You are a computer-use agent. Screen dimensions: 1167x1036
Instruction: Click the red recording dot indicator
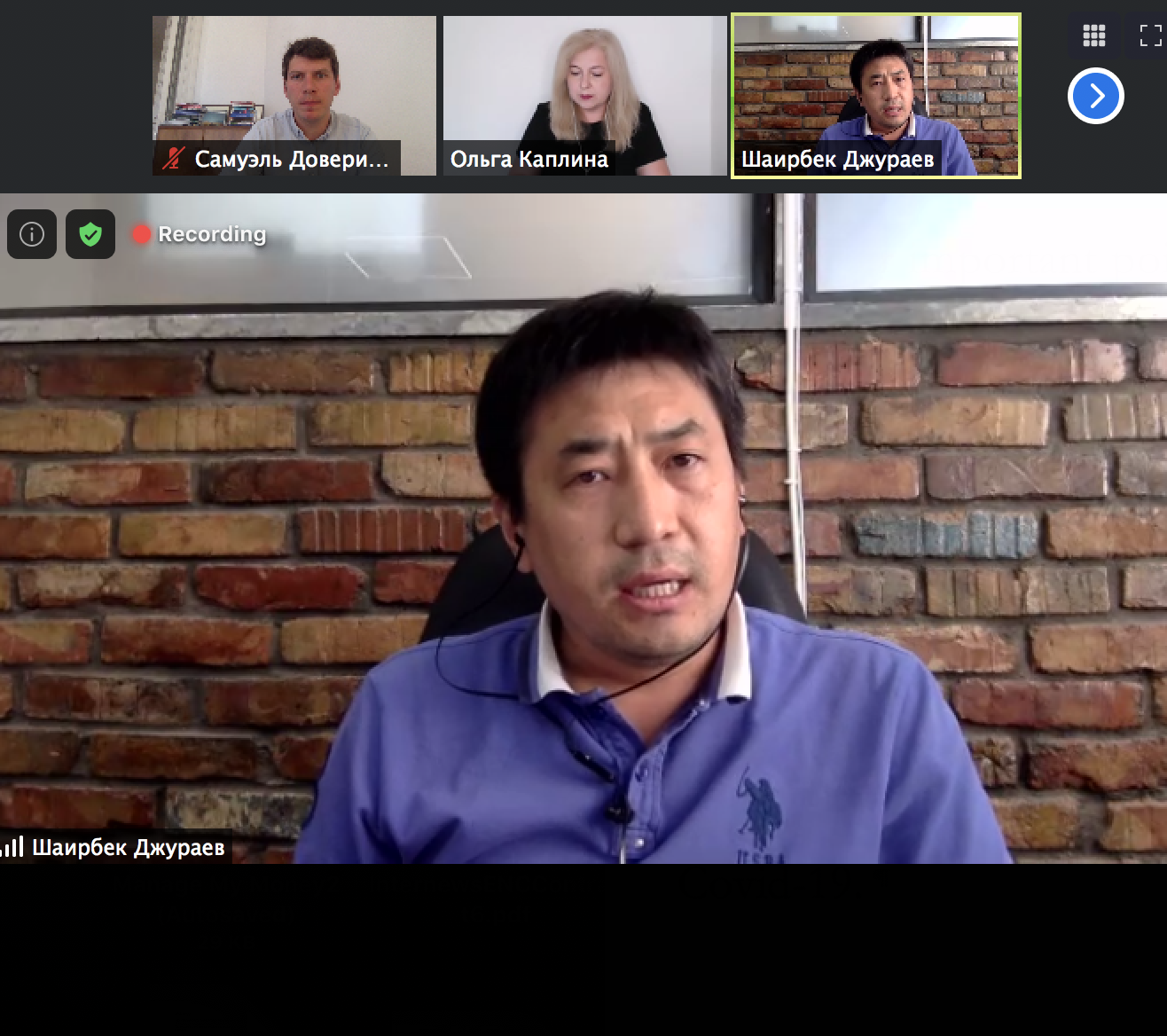pyautogui.click(x=141, y=234)
